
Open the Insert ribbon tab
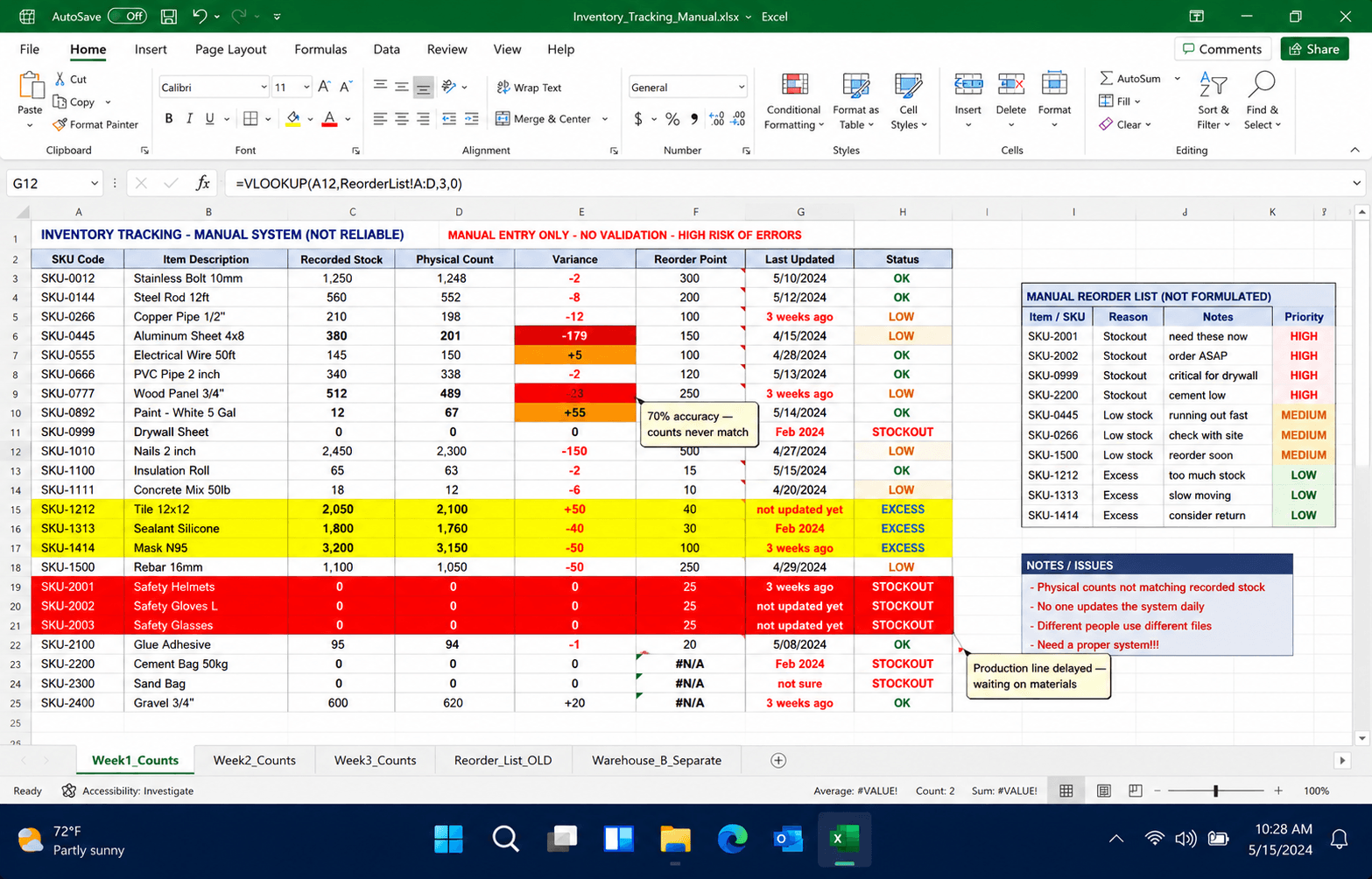click(x=151, y=49)
